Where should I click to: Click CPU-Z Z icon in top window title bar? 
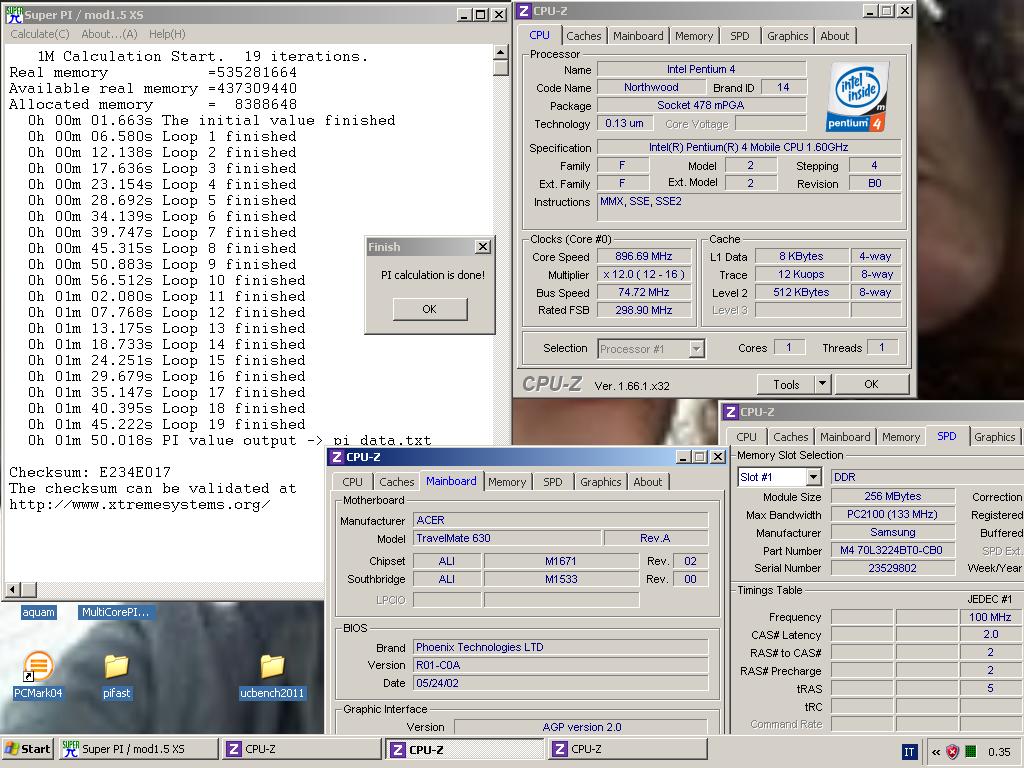point(524,11)
